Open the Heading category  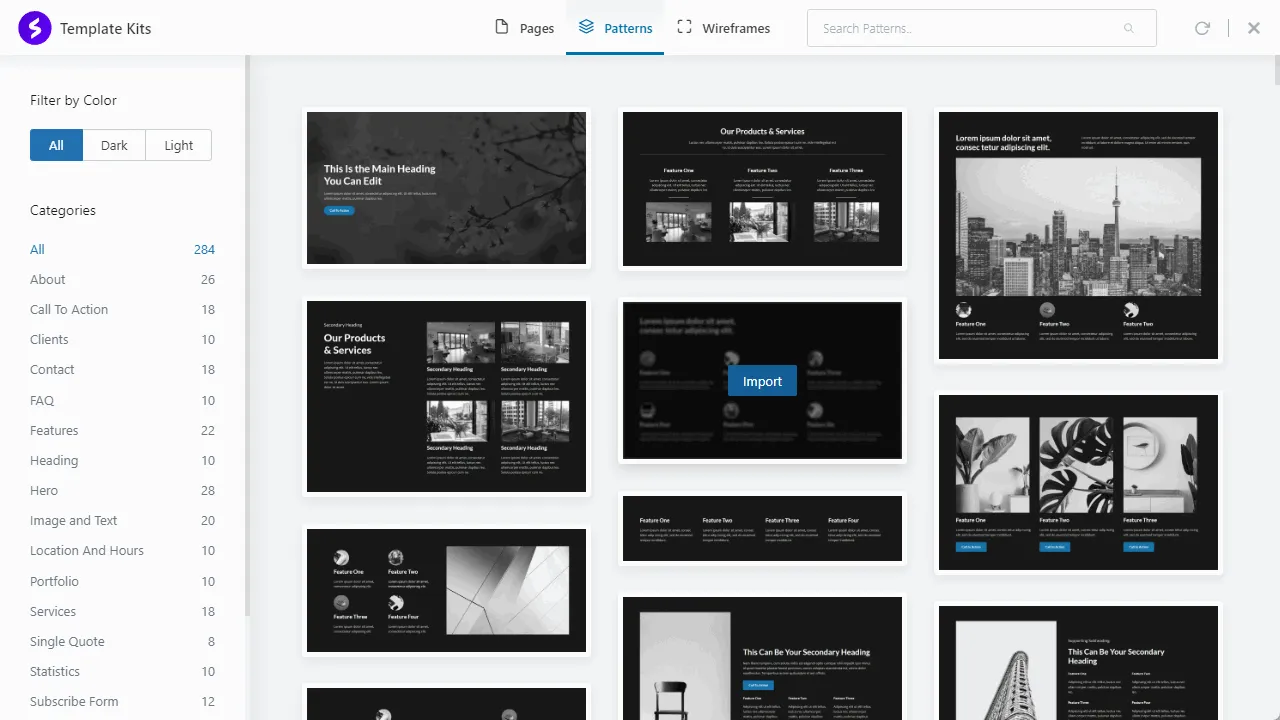pyautogui.click(x=122, y=461)
